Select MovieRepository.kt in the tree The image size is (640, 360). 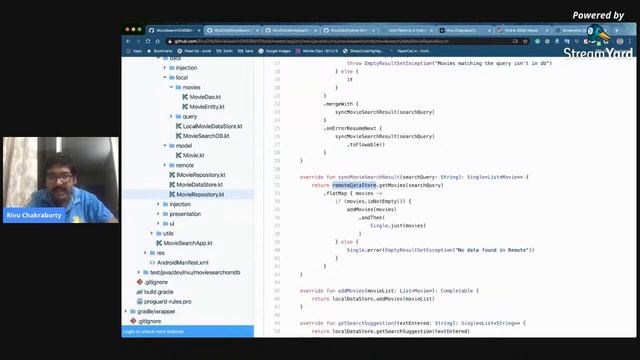(200, 194)
